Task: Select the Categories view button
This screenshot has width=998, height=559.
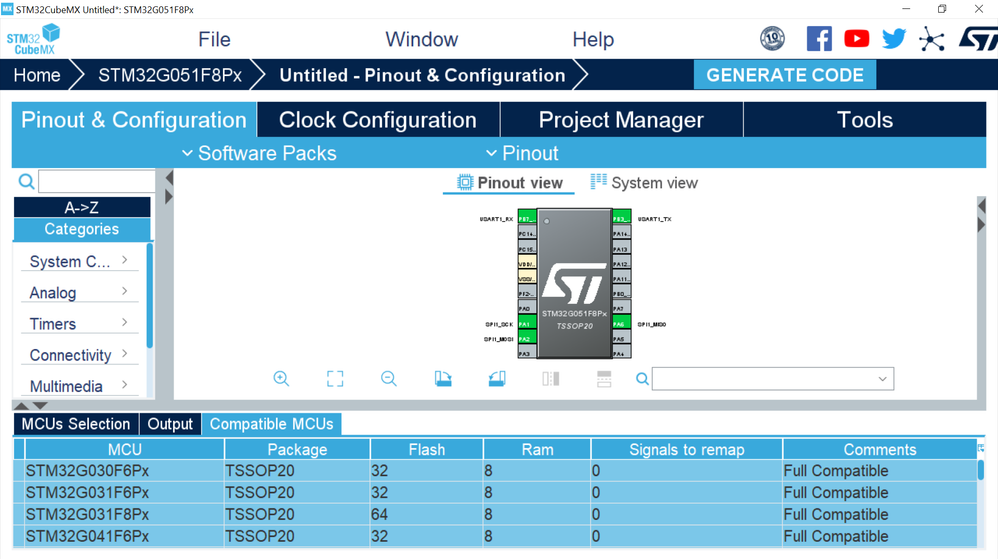Action: coord(82,229)
